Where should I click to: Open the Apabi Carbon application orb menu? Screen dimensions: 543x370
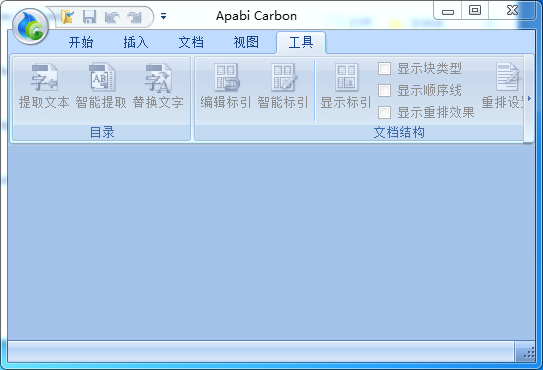pos(30,26)
